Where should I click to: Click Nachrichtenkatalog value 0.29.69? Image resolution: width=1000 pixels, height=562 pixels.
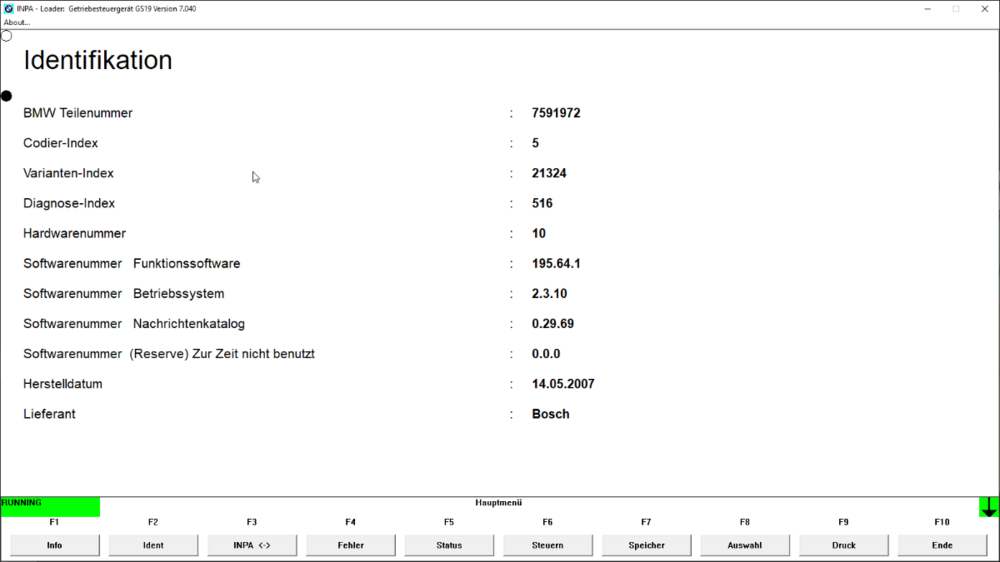[x=553, y=324]
